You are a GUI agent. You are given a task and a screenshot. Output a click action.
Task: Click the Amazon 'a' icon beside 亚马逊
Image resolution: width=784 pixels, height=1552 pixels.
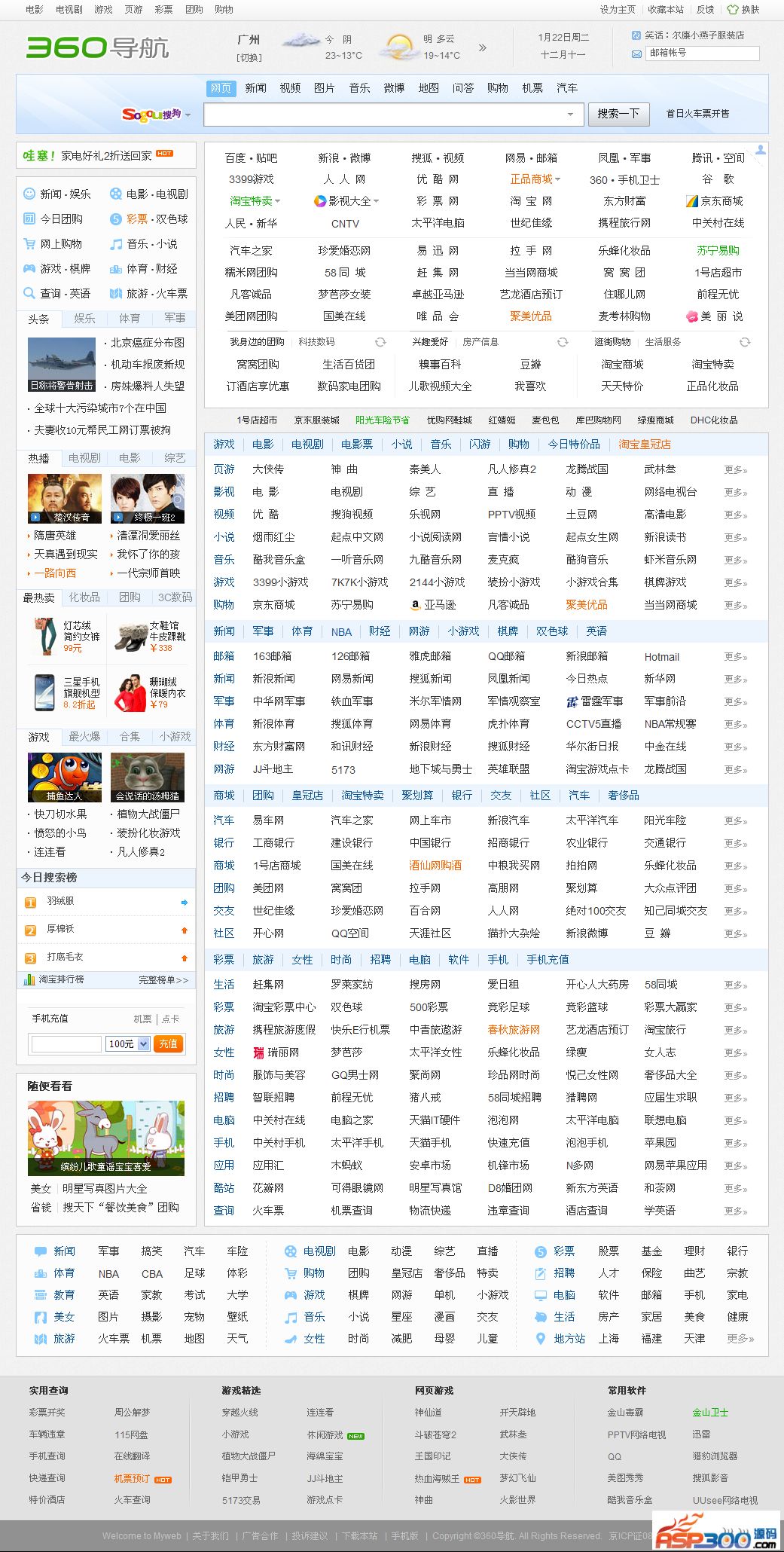(x=415, y=604)
